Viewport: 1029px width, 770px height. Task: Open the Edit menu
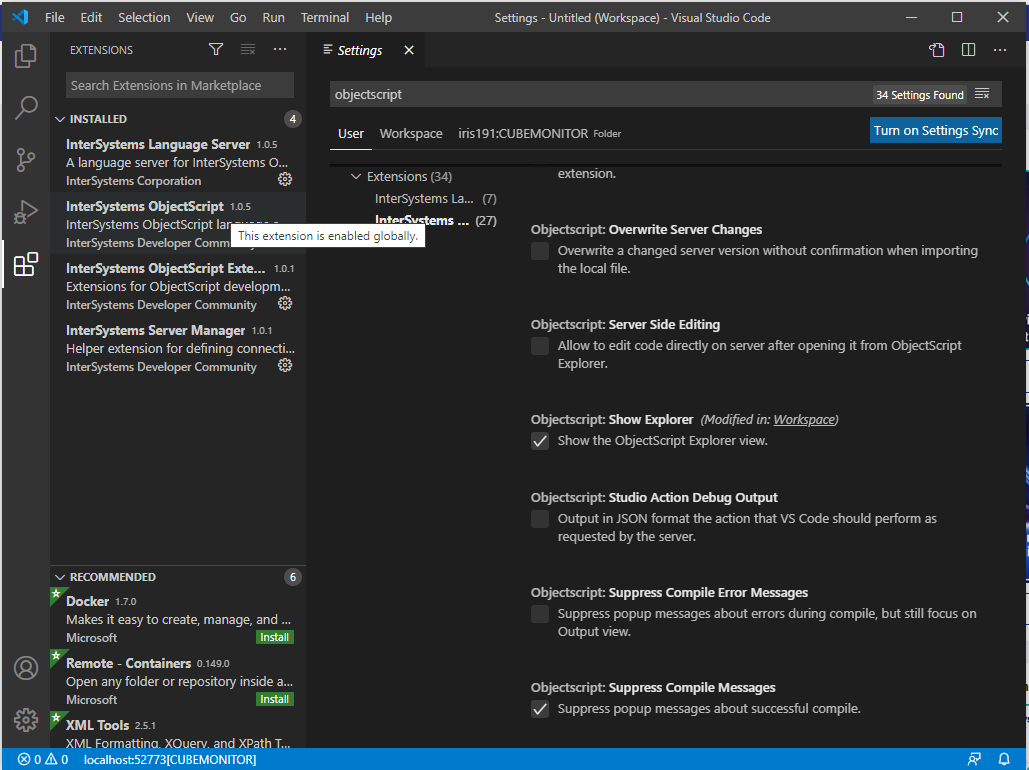point(91,18)
